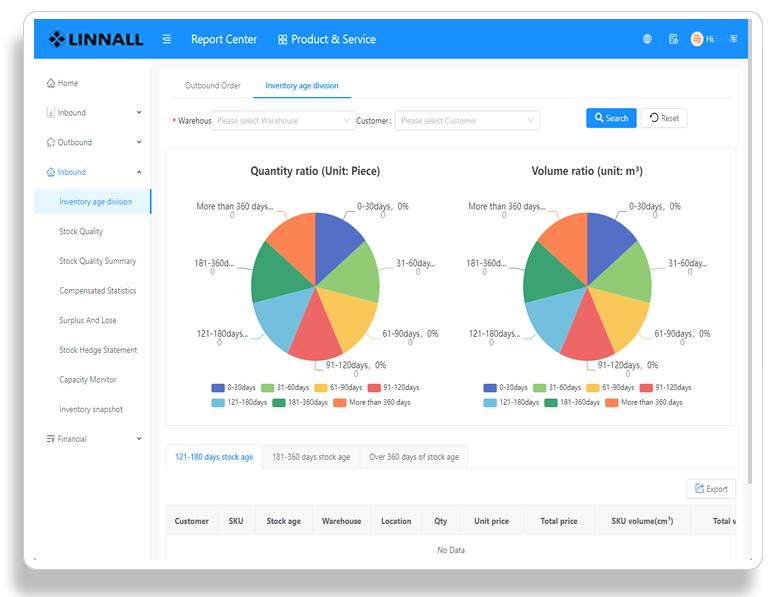
Task: Click the Location column header
Action: point(396,521)
